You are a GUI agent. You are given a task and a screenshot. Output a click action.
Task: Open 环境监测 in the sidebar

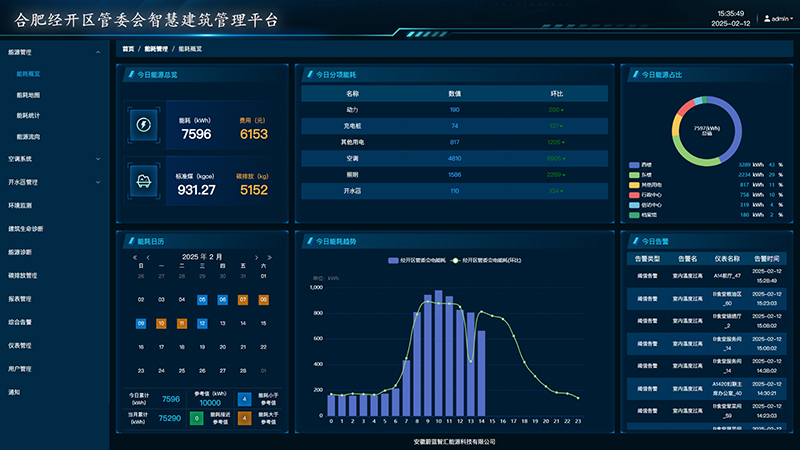[21, 205]
